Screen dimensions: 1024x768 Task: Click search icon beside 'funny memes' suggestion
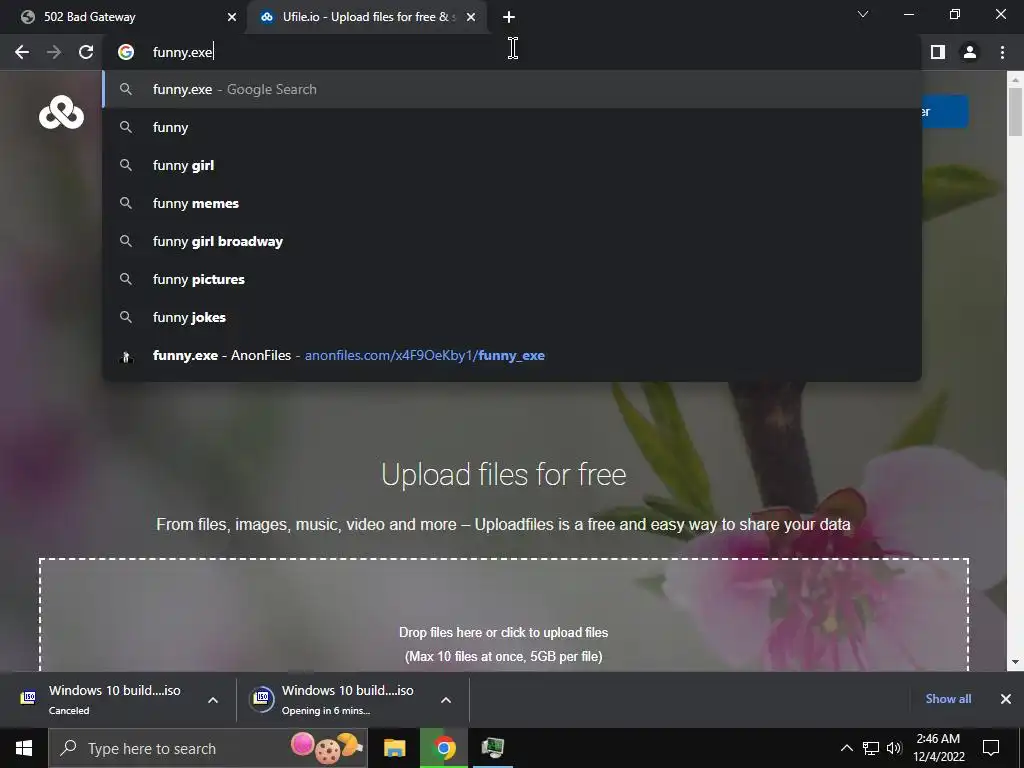[126, 203]
